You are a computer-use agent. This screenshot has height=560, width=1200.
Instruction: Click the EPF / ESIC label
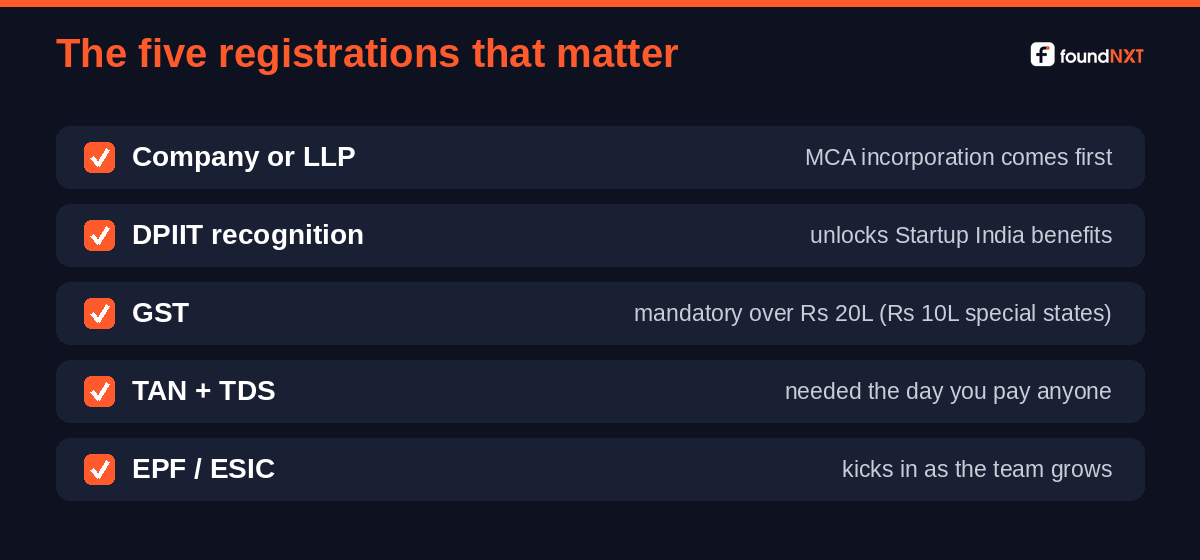tap(203, 469)
